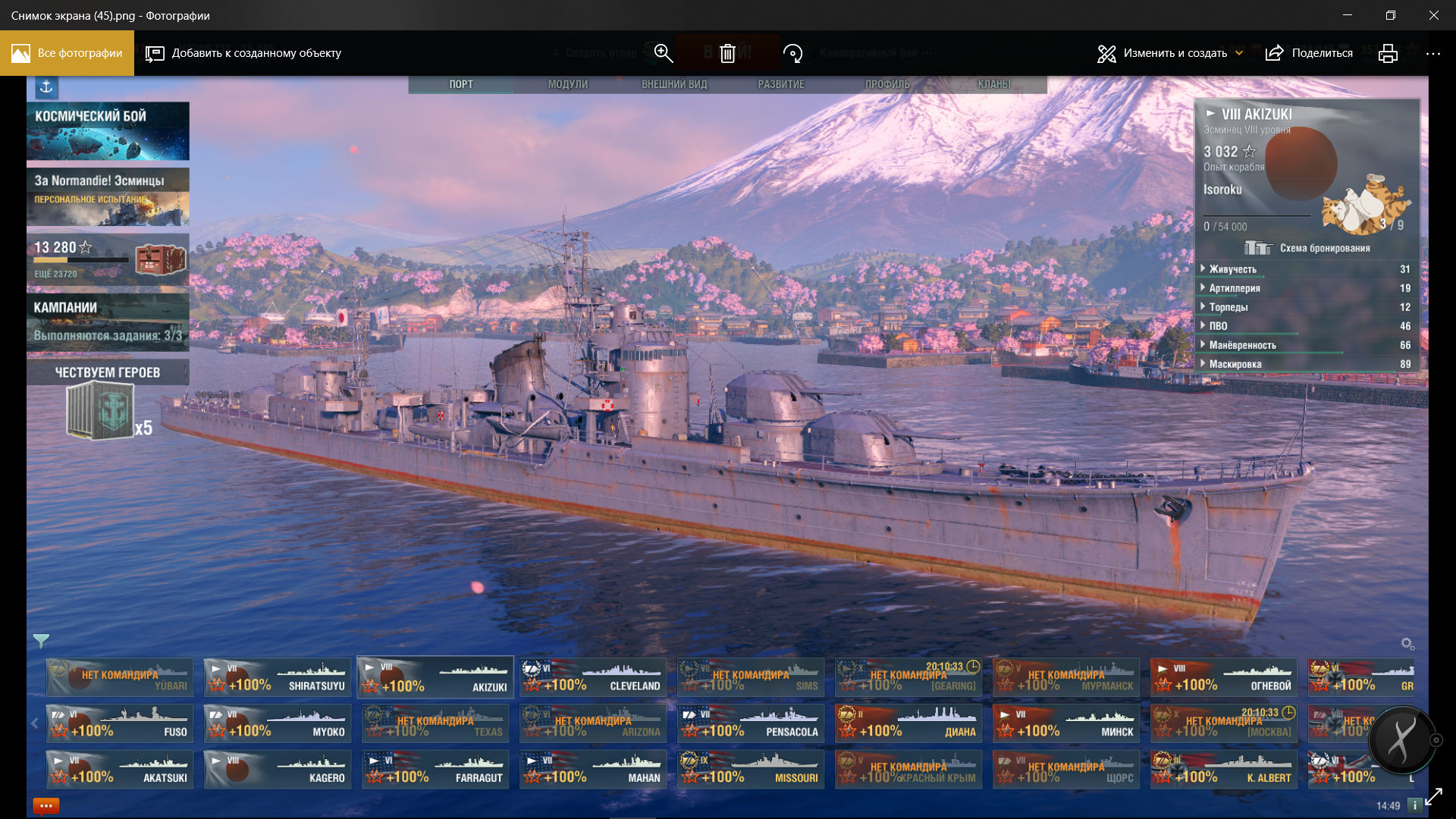The height and width of the screenshot is (819, 1456).
Task: Expand the Маскировка parameter
Action: 1306,364
